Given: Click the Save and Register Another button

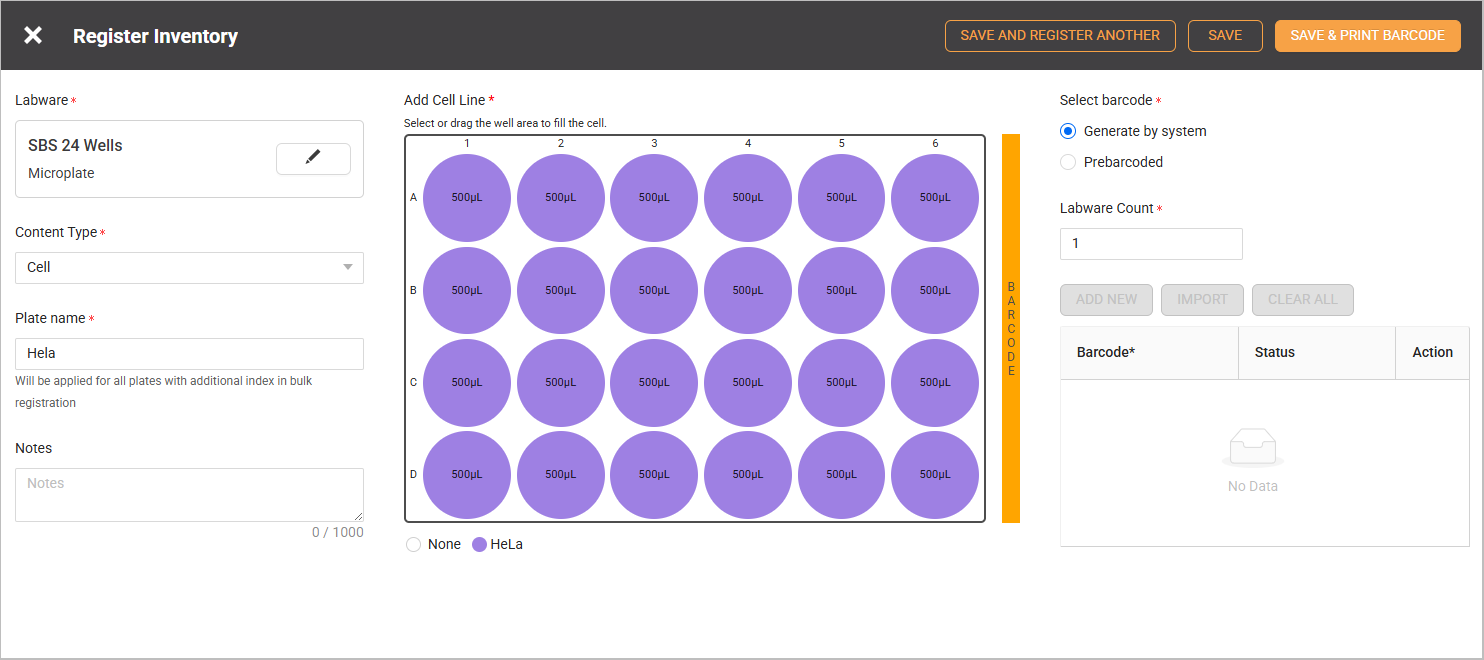Looking at the screenshot, I should point(1060,36).
